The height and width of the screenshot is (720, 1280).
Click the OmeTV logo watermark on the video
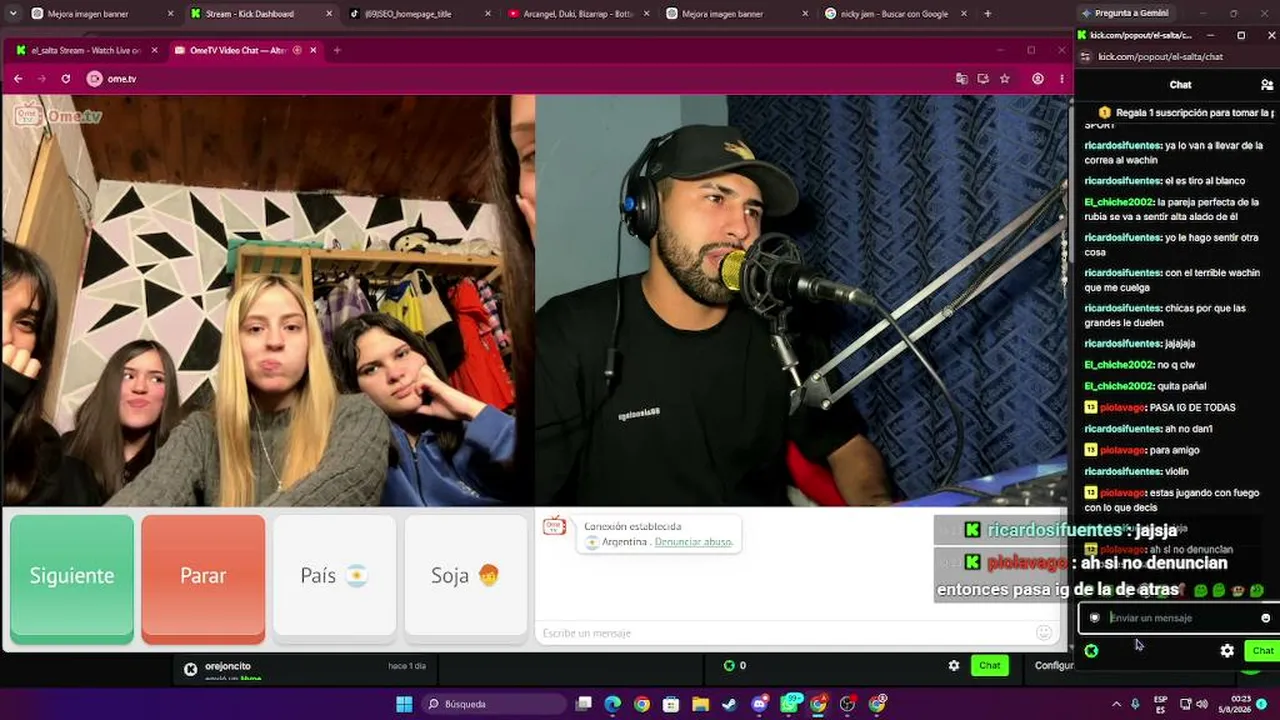[x=58, y=116]
